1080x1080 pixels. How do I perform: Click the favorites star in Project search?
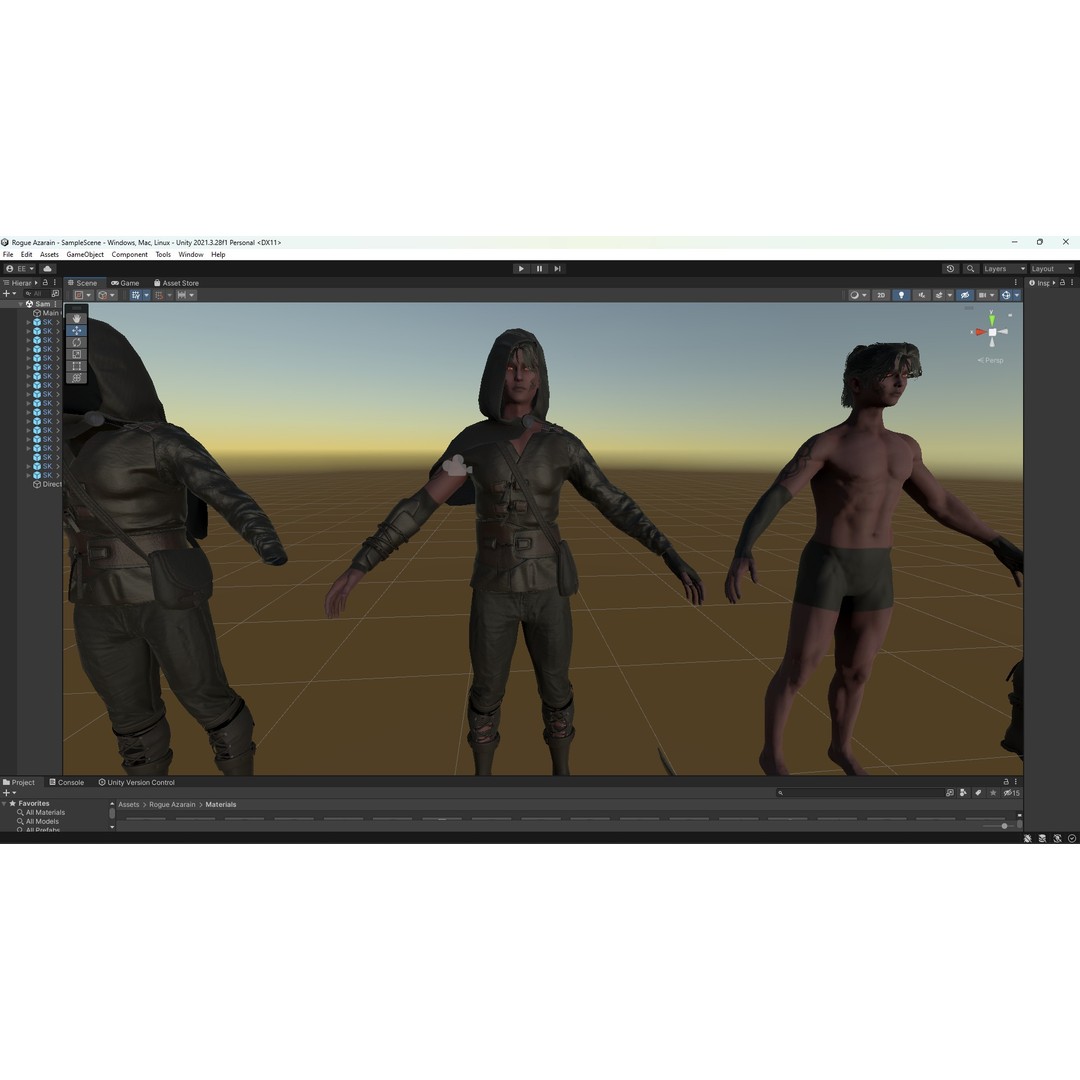pyautogui.click(x=993, y=793)
